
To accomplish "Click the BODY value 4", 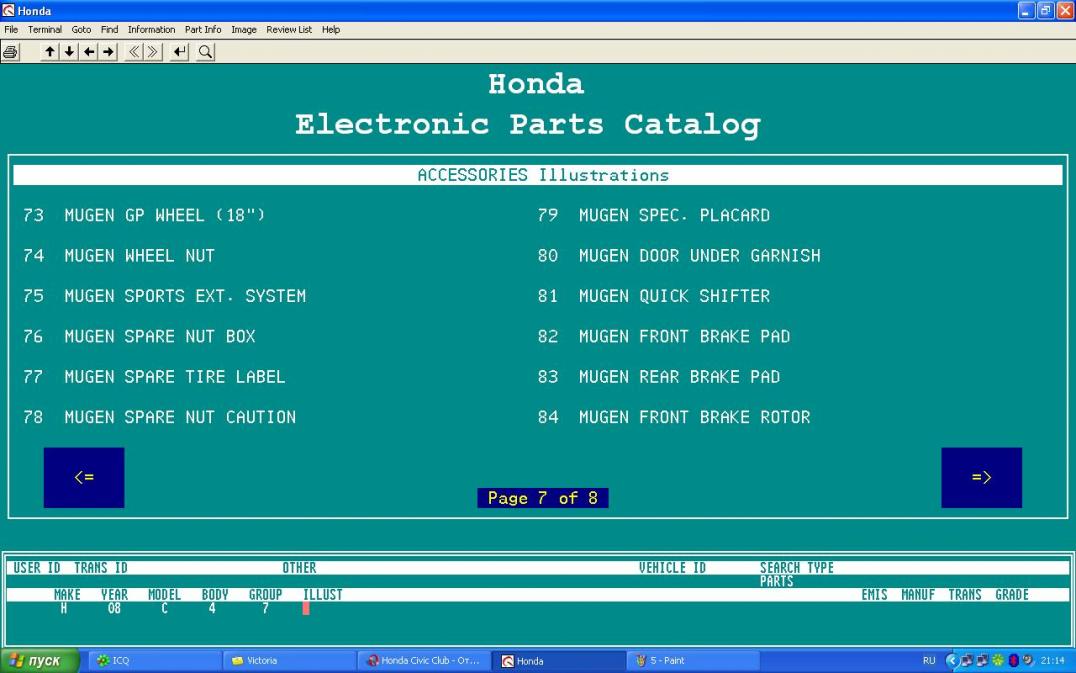I will [212, 609].
